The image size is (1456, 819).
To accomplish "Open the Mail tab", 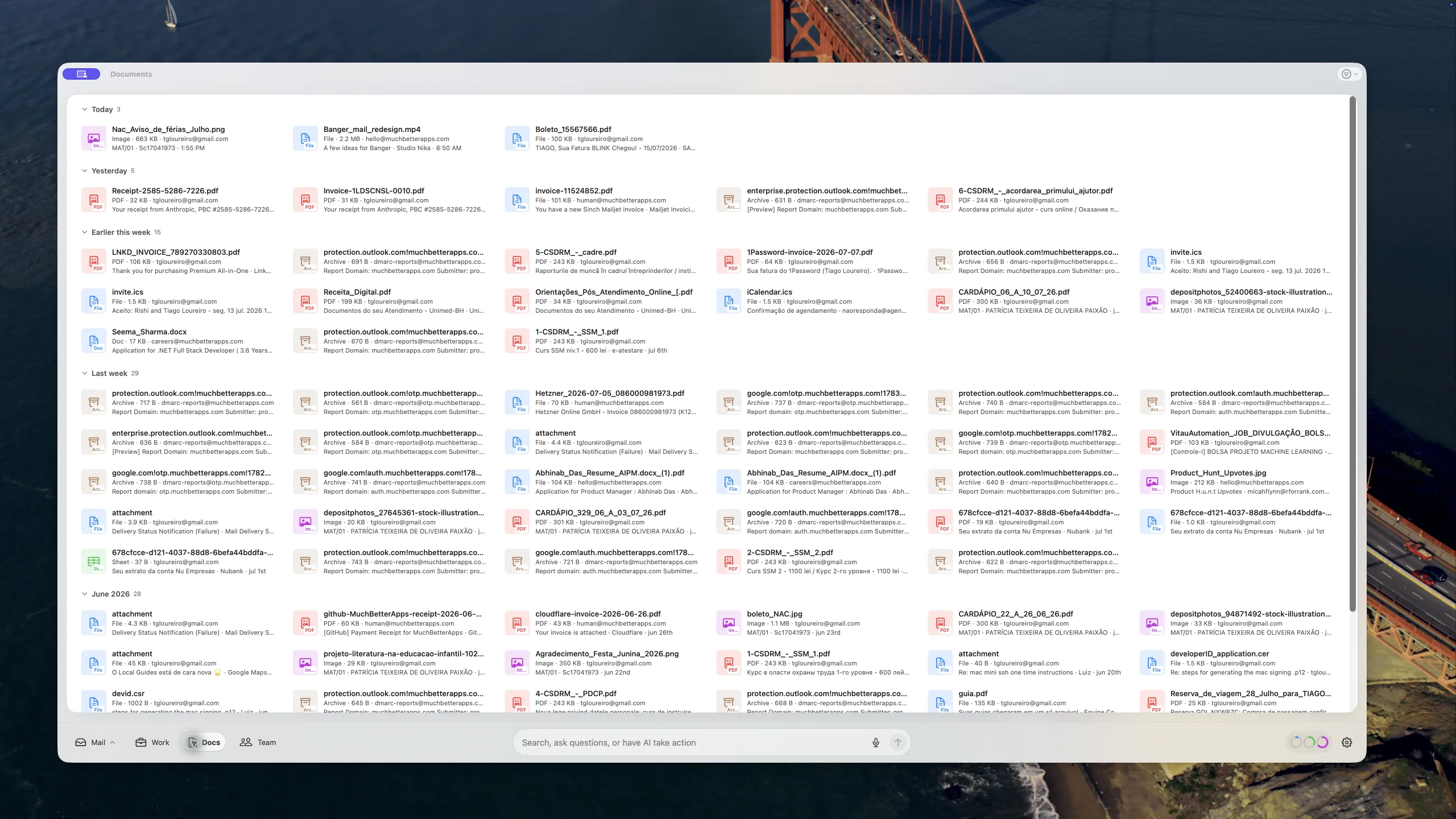I will click(90, 742).
